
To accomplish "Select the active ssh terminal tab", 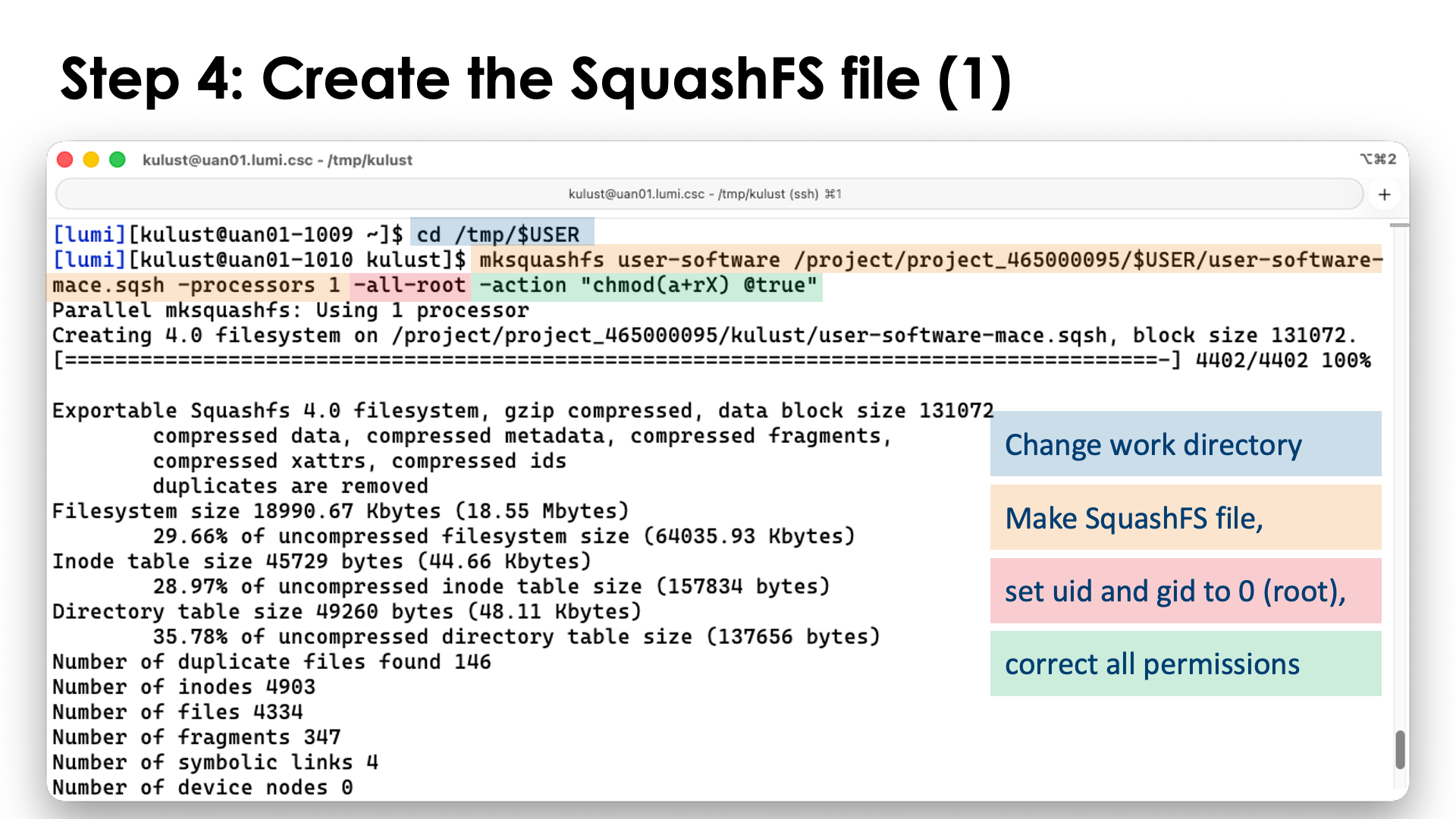I will point(705,194).
